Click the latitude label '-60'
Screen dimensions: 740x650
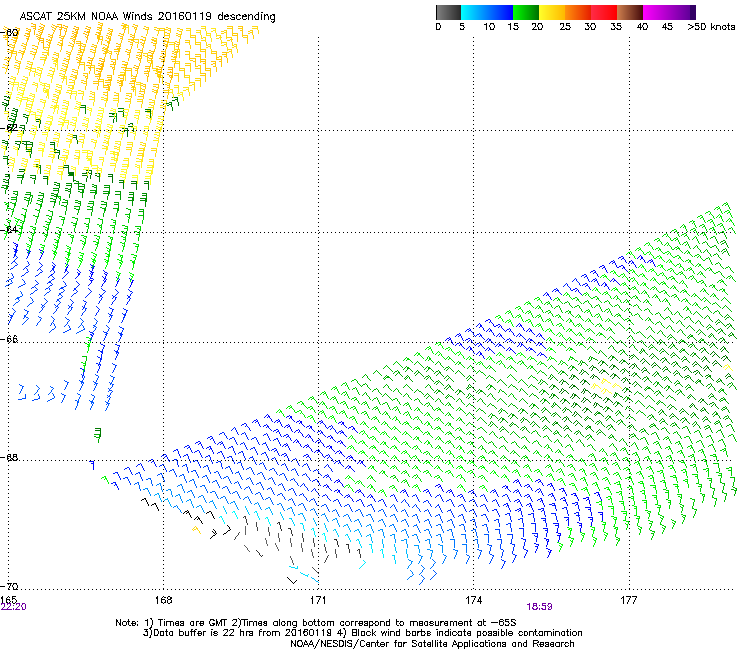[x=10, y=33]
